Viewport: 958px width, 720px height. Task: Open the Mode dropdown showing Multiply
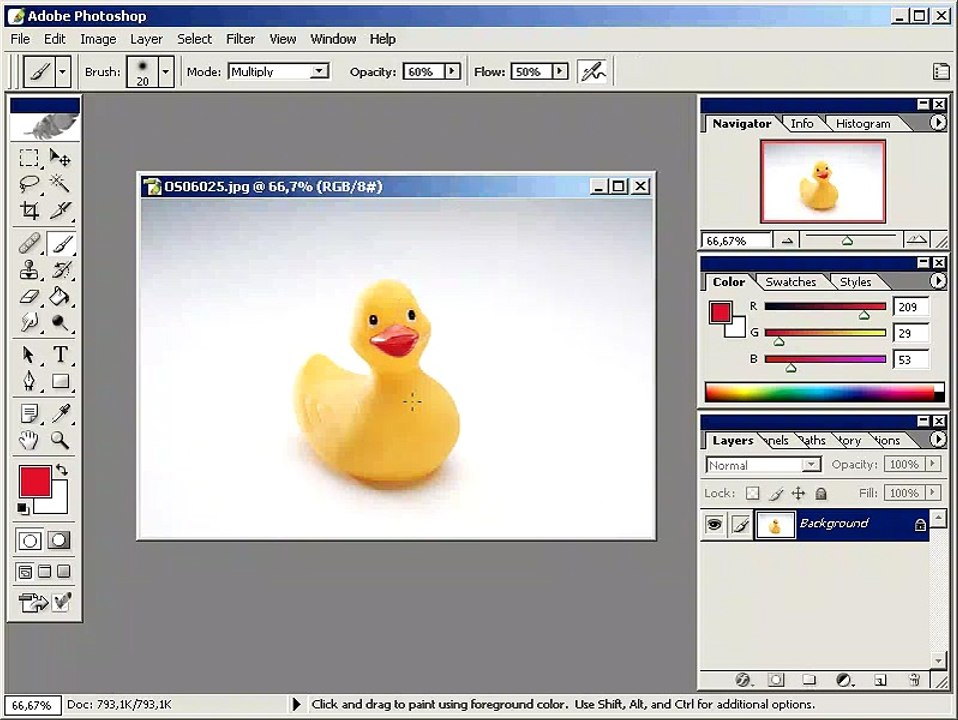click(278, 72)
